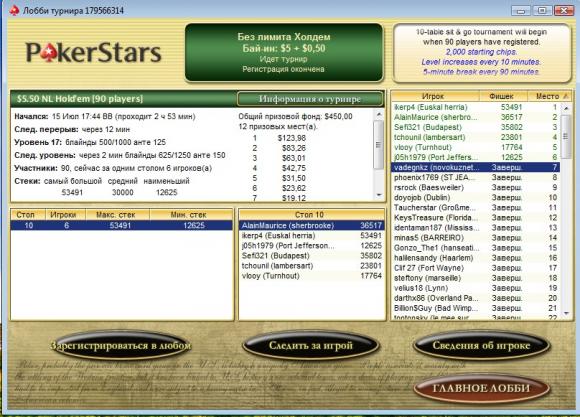Sort players by Игрок column header
580x417 pixels.
click(436, 96)
